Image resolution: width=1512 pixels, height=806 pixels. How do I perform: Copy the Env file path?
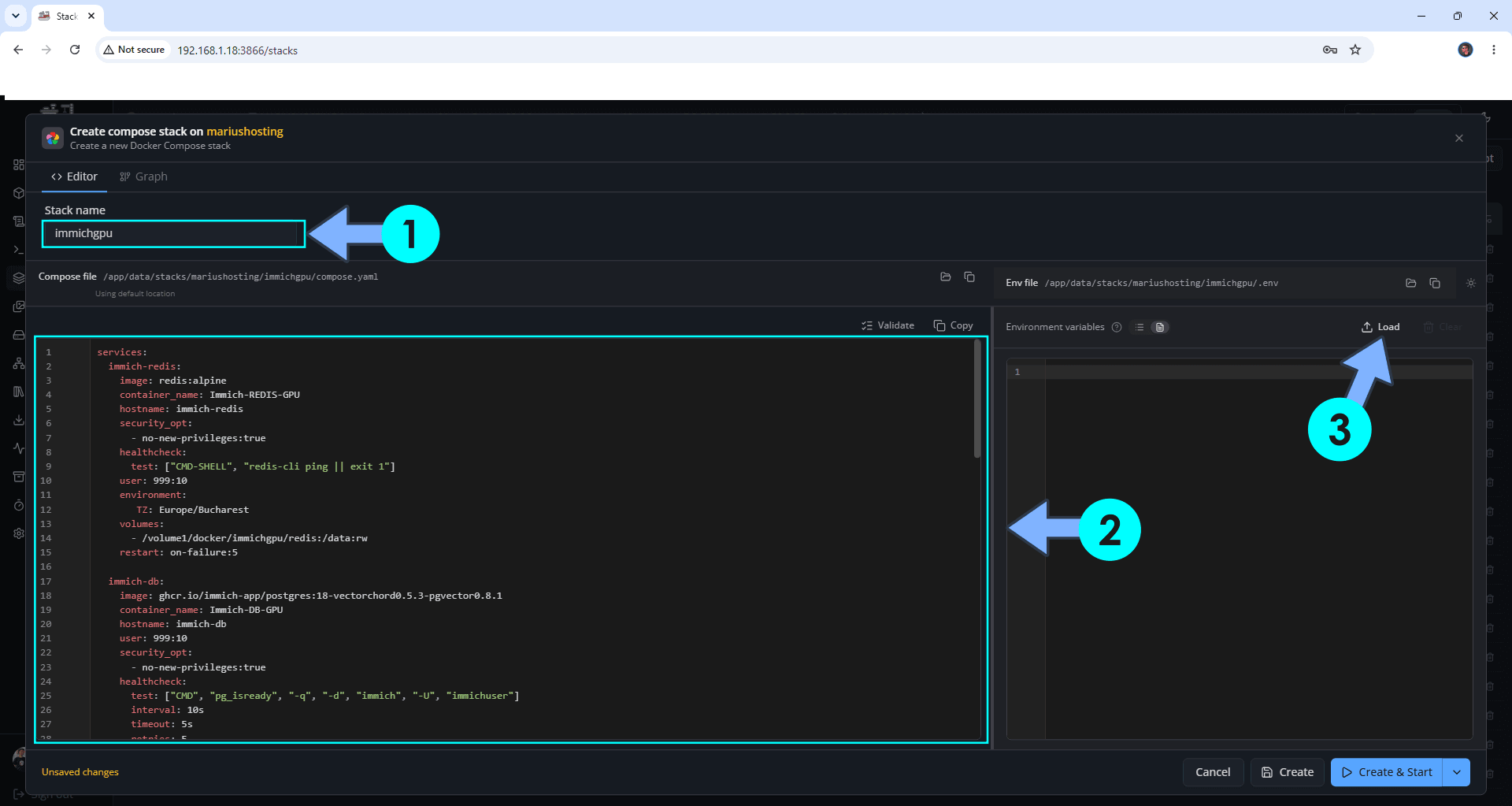point(1435,283)
